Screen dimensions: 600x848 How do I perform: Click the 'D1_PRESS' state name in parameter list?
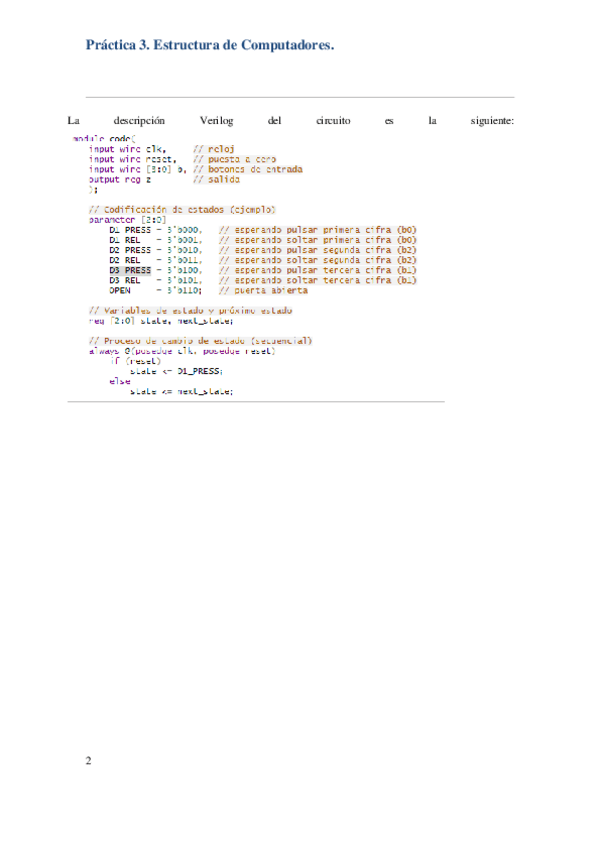tap(130, 230)
